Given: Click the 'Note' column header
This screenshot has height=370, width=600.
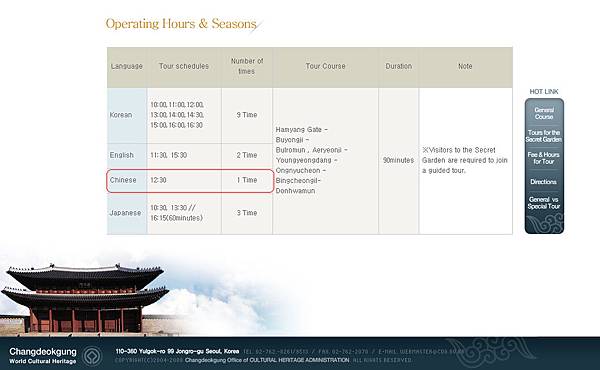Looking at the screenshot, I should [x=465, y=66].
